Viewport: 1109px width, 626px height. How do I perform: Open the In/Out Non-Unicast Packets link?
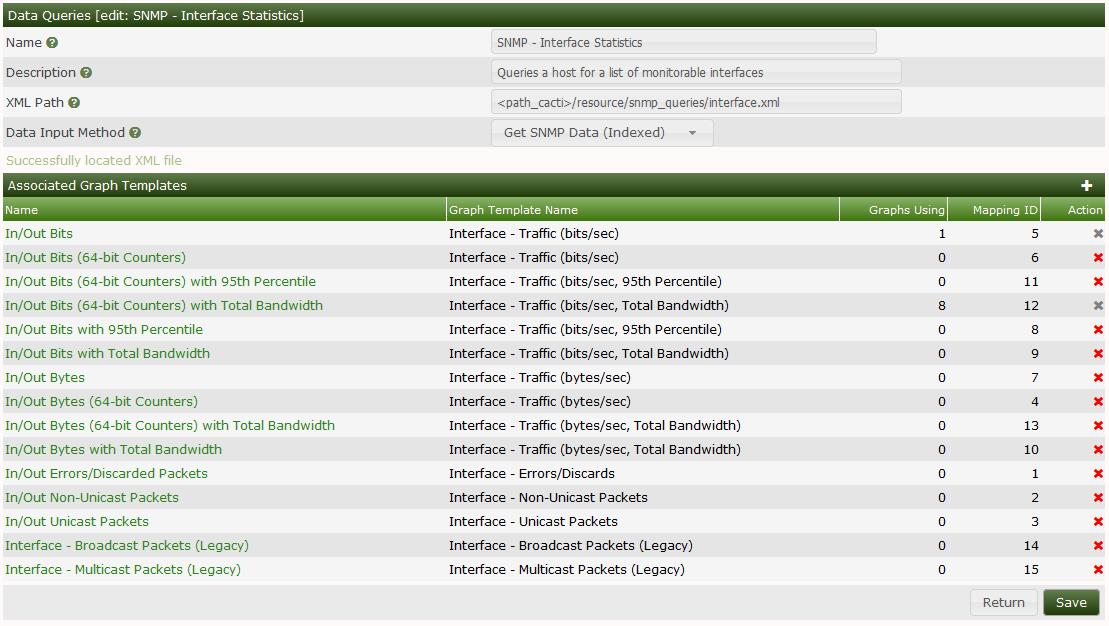tap(91, 497)
